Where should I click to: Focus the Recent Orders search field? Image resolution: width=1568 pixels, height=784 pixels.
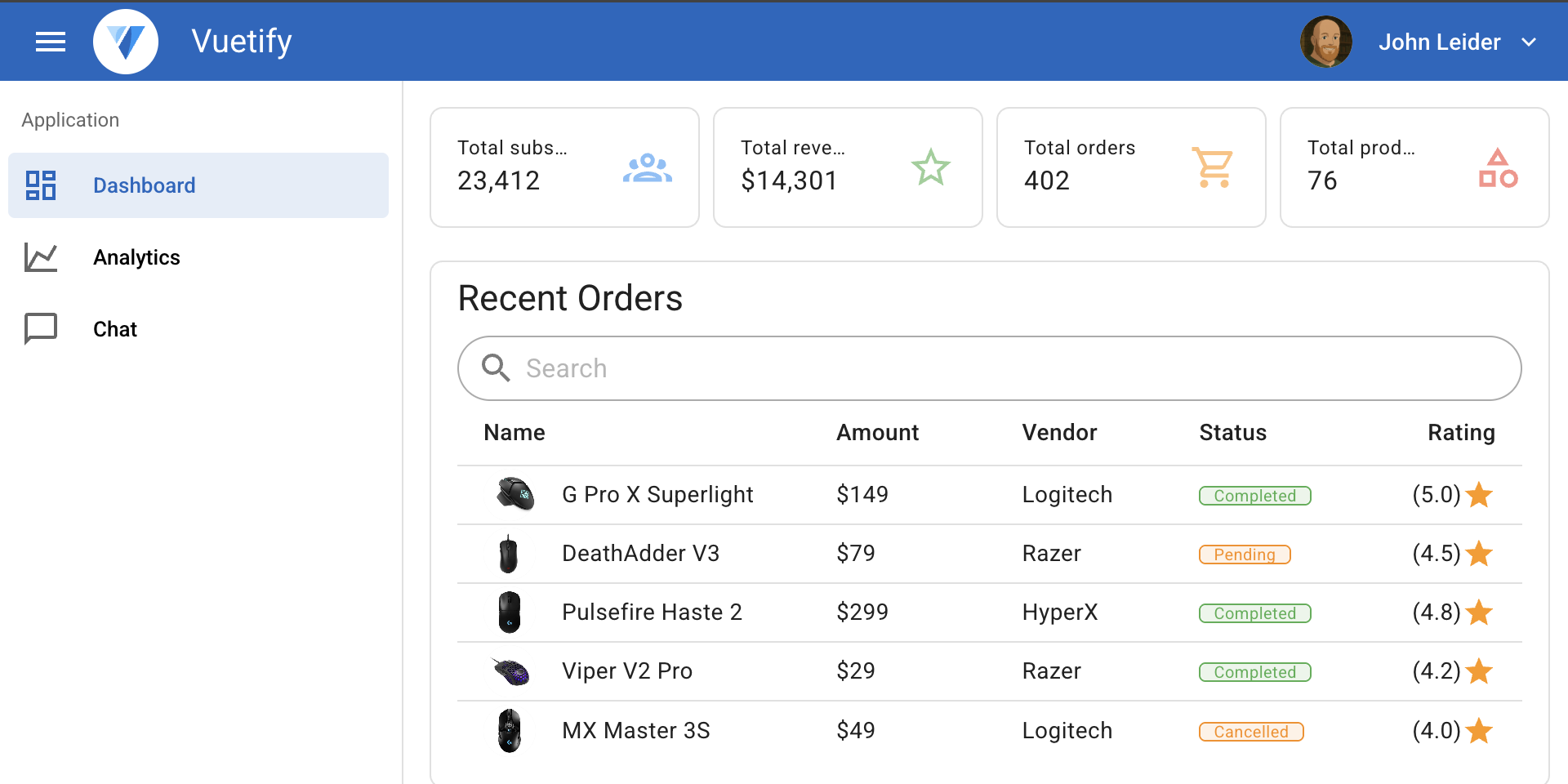[990, 368]
